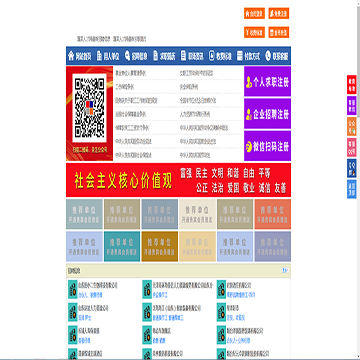
Task: Click the purple 微信扫码注册 button
Action: [x=267, y=146]
